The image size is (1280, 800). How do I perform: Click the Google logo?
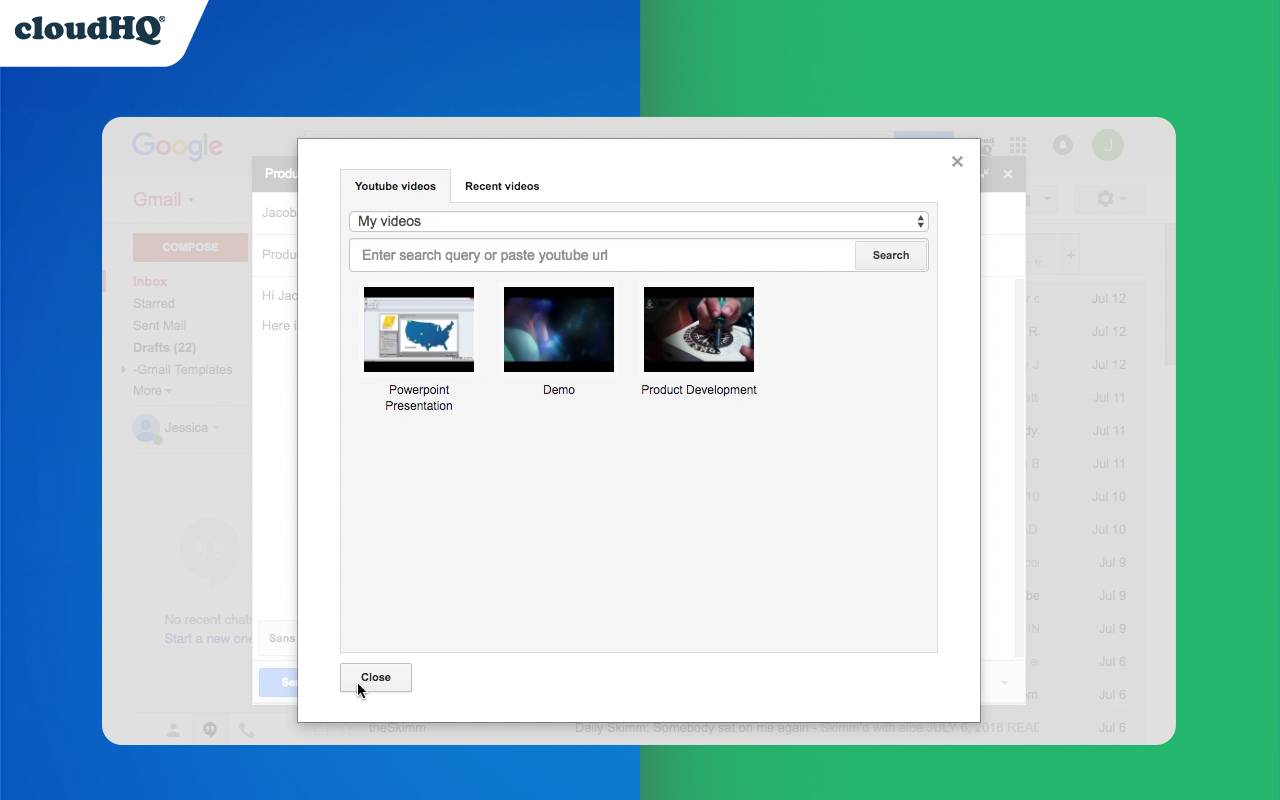tap(177, 147)
